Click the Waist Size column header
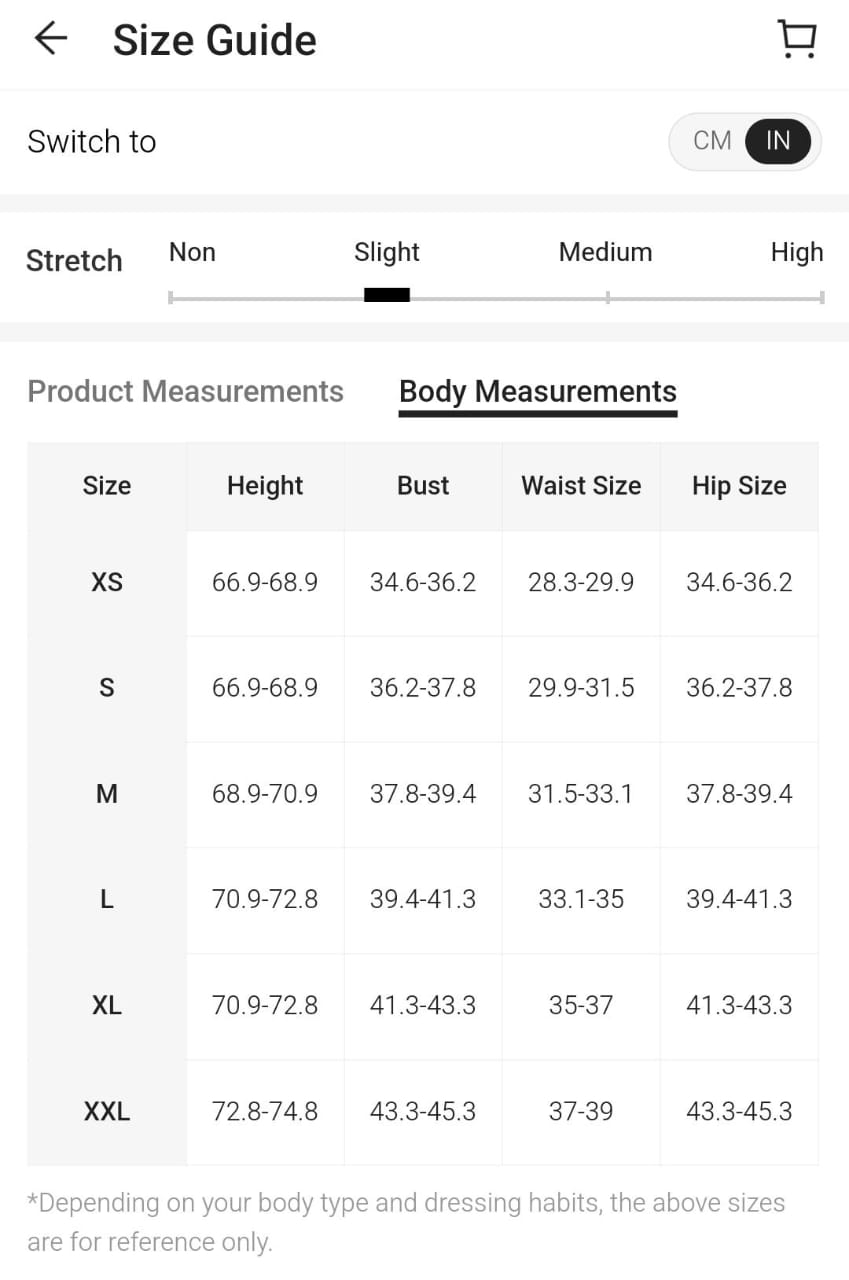 pos(581,486)
